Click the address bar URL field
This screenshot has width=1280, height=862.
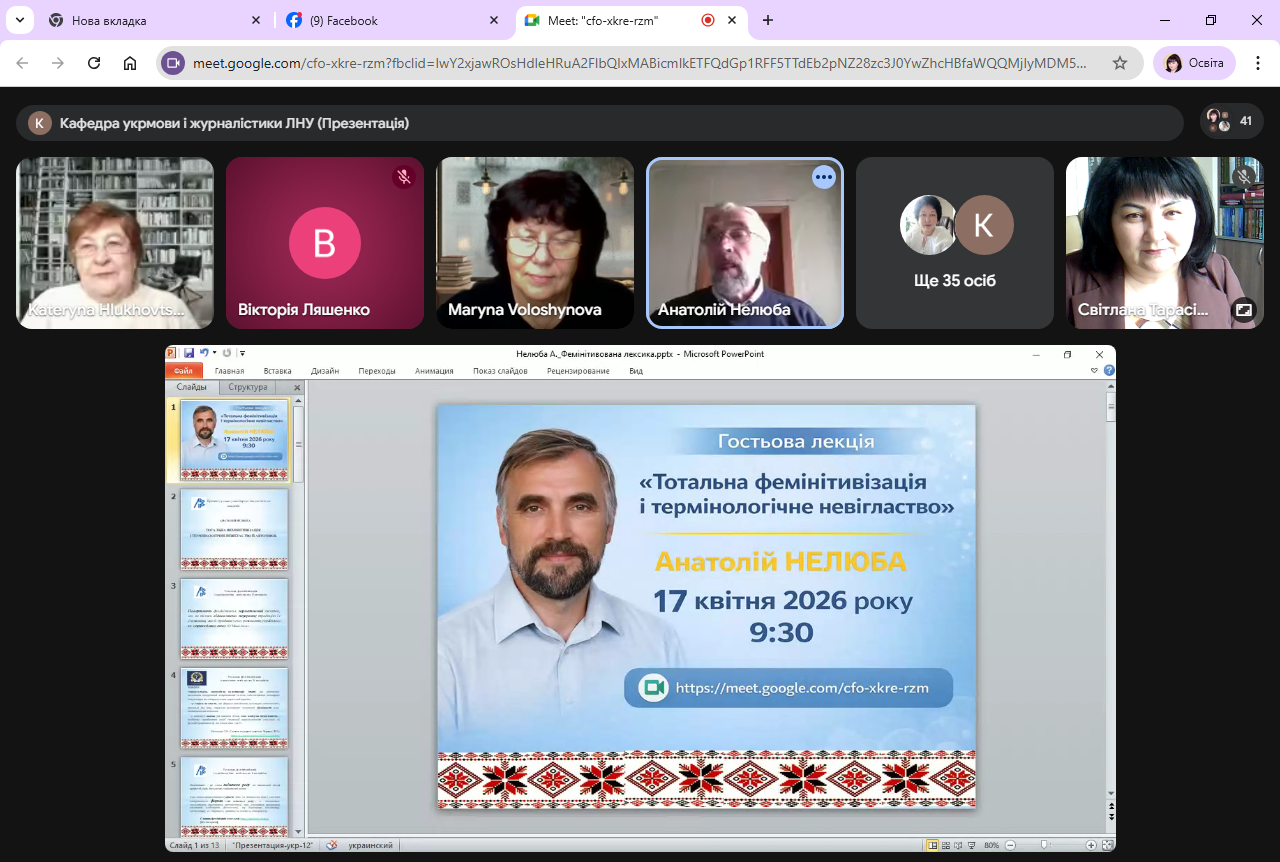click(640, 63)
